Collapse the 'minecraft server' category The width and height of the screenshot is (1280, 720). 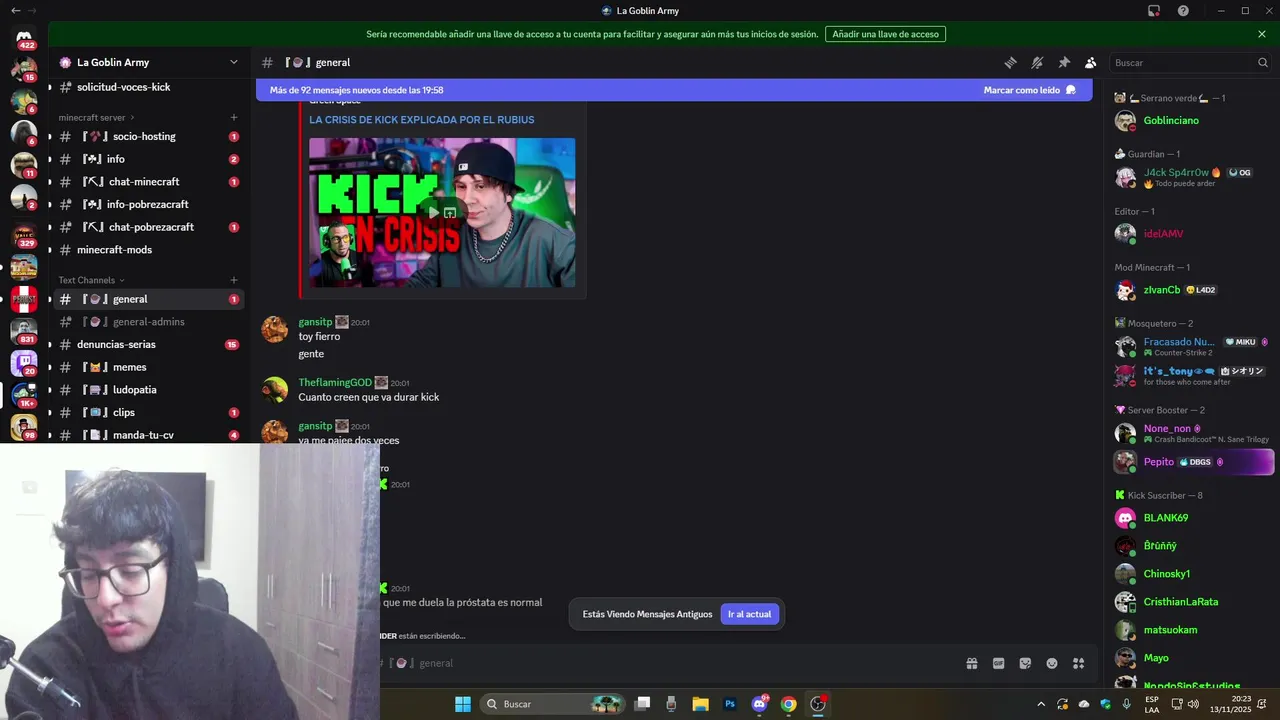tap(96, 118)
